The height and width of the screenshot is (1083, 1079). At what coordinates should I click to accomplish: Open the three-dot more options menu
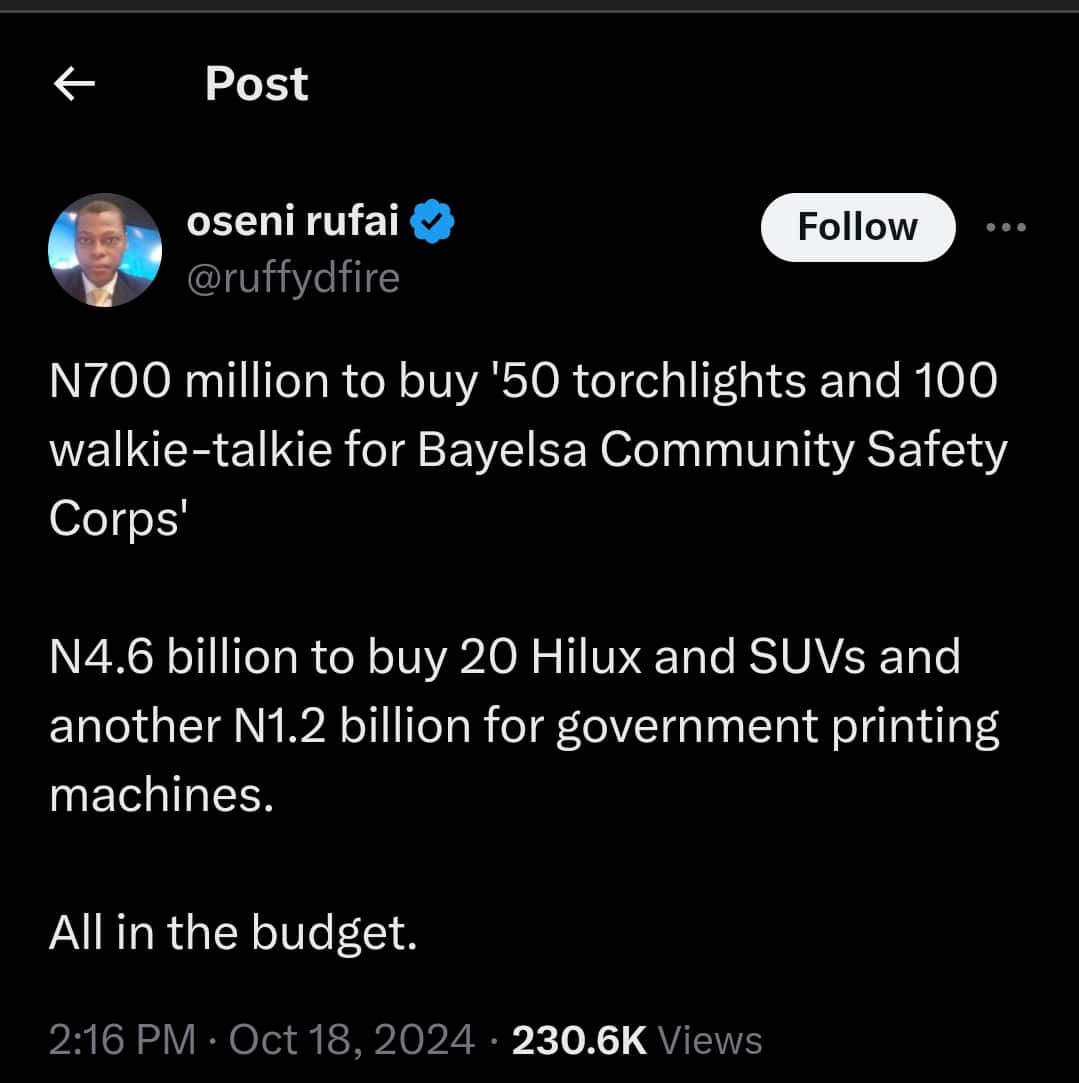coord(1005,228)
